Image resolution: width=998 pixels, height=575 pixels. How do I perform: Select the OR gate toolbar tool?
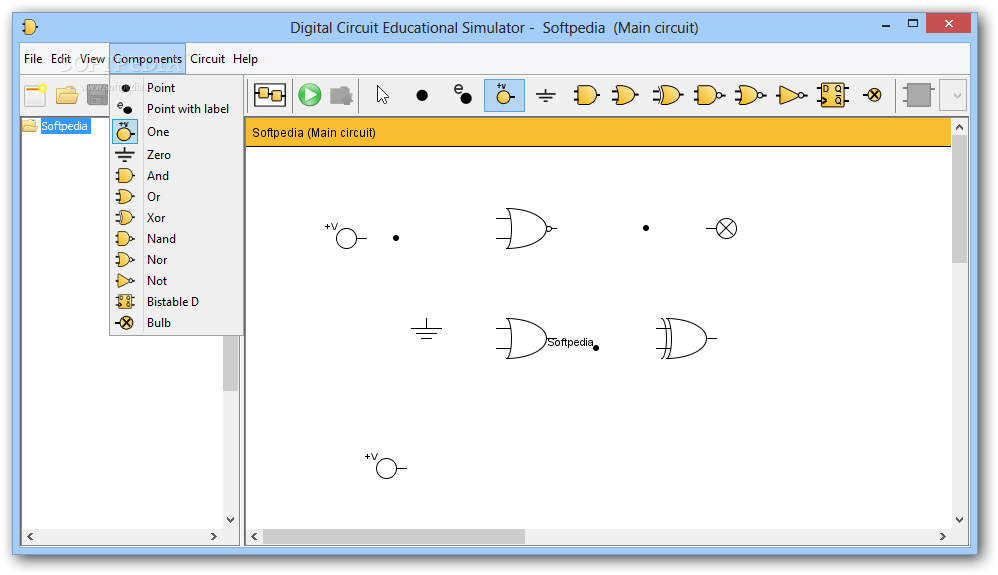pos(626,96)
